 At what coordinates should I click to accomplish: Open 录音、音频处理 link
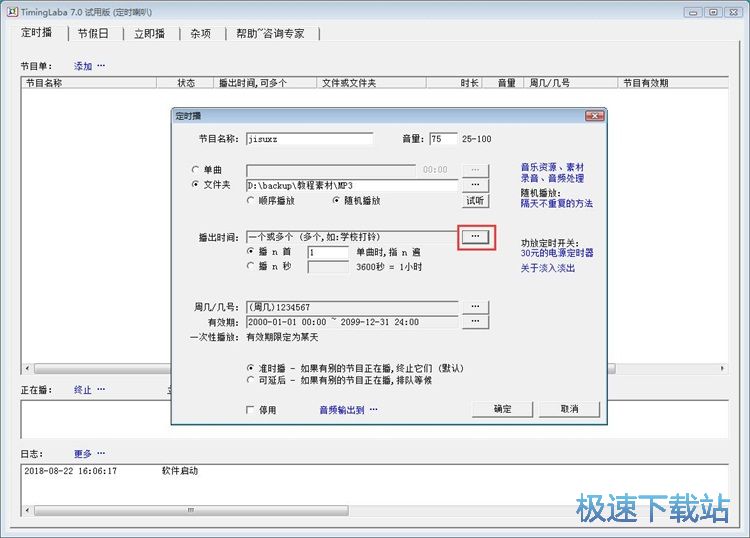click(x=552, y=178)
